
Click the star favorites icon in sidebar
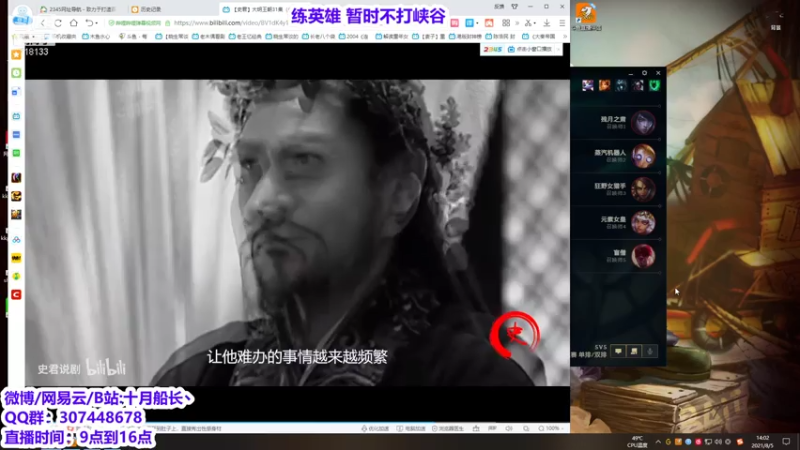click(x=16, y=55)
